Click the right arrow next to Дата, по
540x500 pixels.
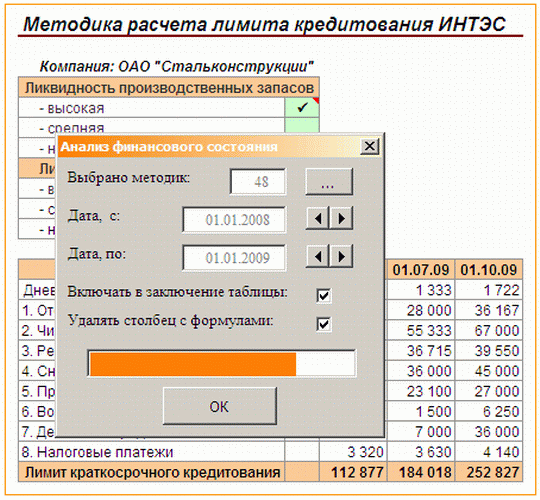(341, 256)
